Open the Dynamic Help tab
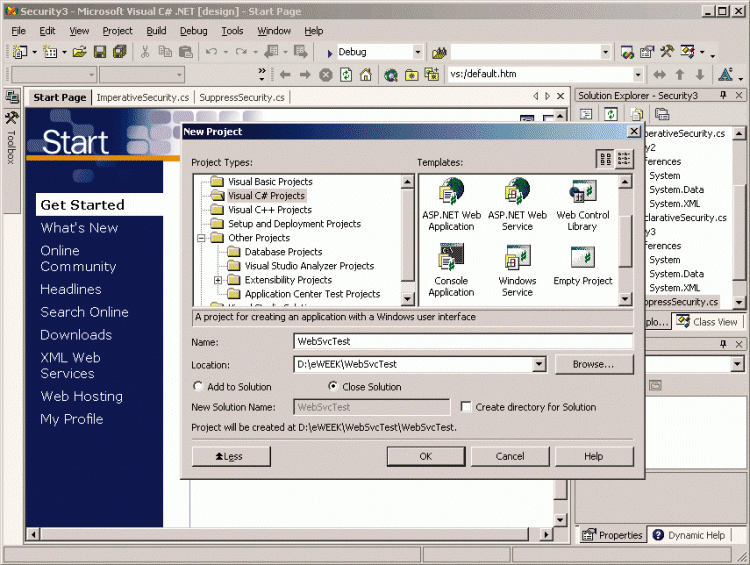Image resolution: width=750 pixels, height=565 pixels. pos(689,535)
